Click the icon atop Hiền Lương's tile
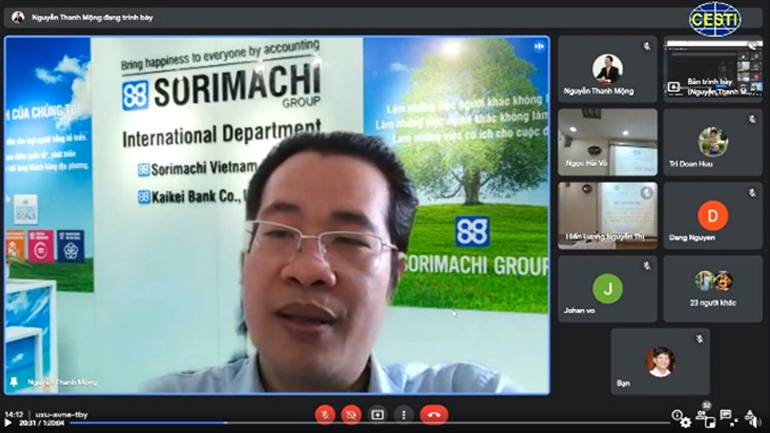This screenshot has height=433, width=770. click(x=647, y=193)
